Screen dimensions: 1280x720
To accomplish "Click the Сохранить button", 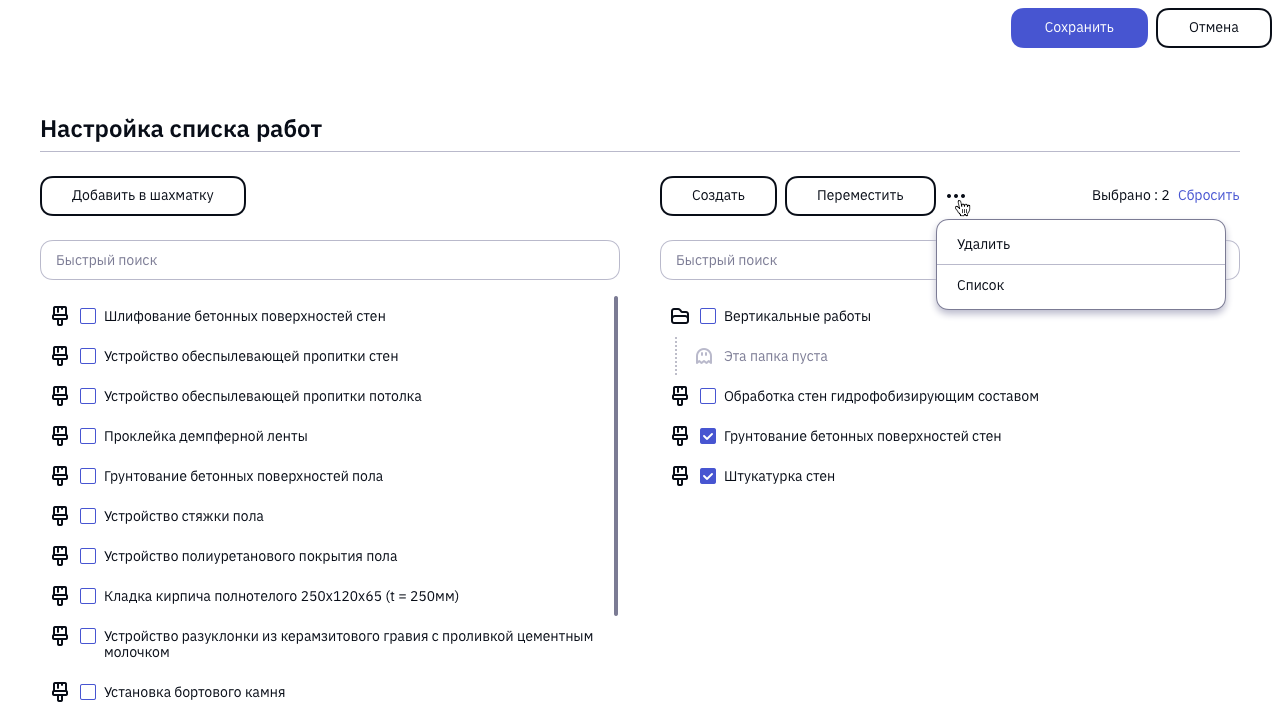I will coord(1079,28).
